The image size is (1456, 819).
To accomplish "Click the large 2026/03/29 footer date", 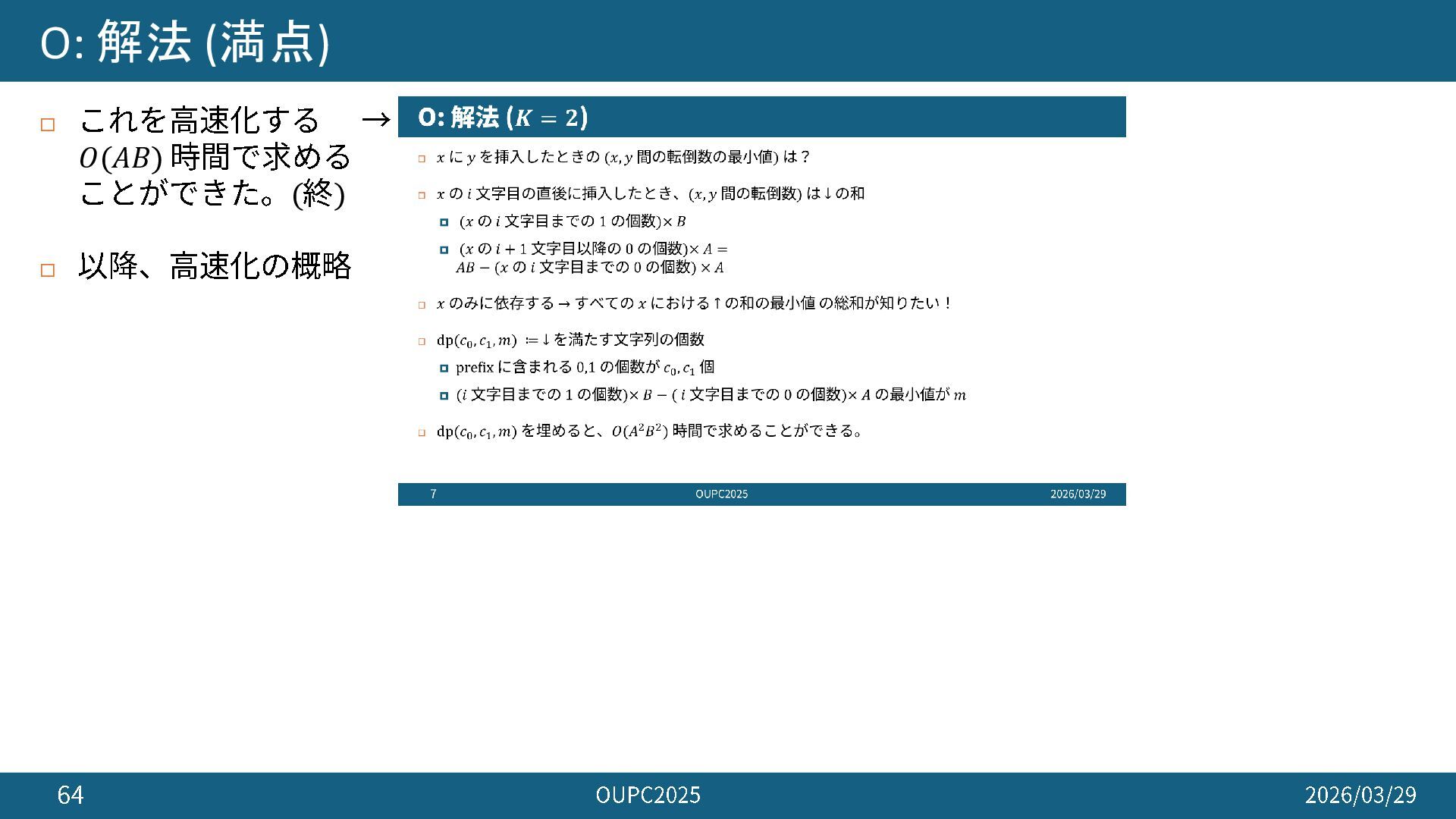I will pyautogui.click(x=1360, y=795).
